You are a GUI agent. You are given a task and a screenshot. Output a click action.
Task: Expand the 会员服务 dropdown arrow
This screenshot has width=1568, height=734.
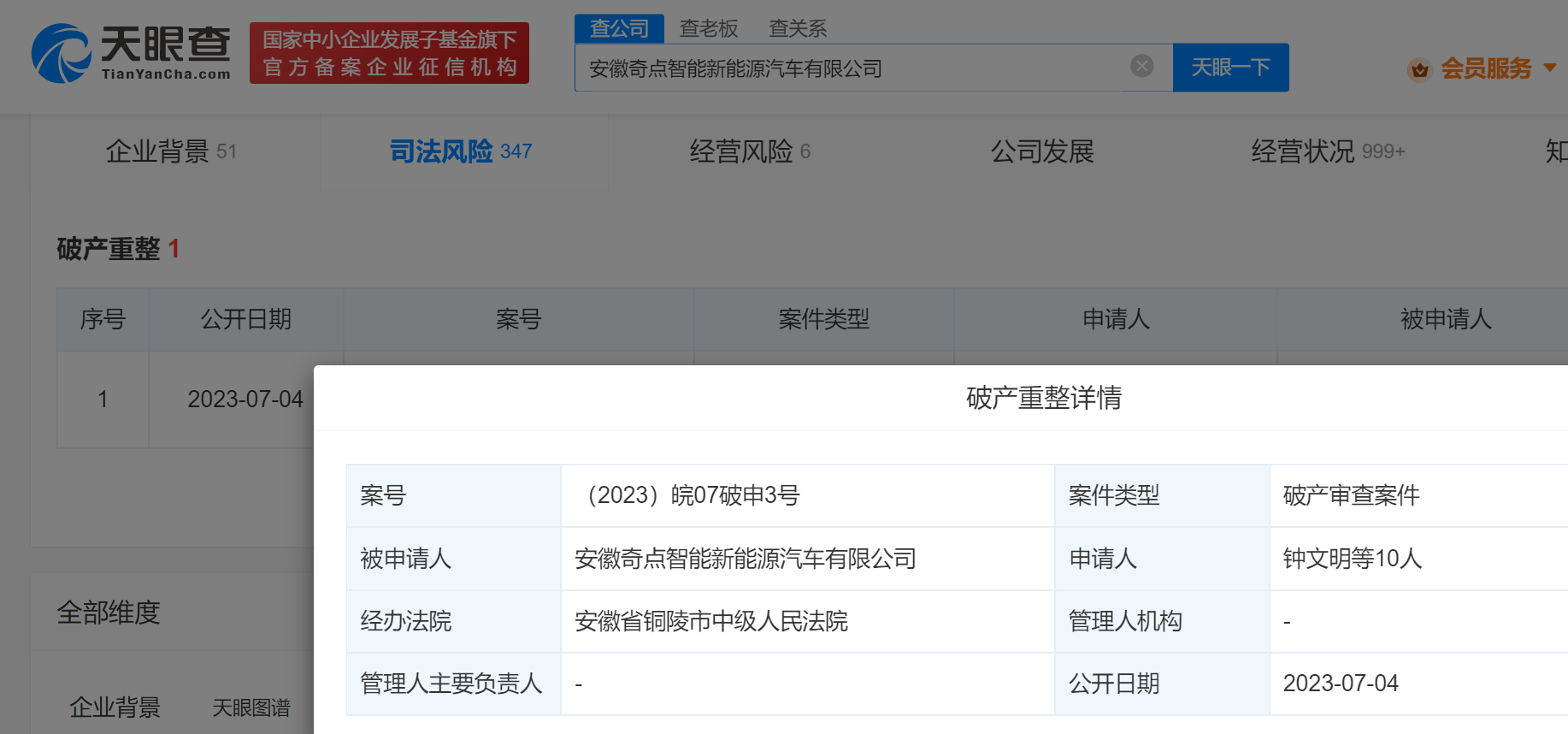1549,68
